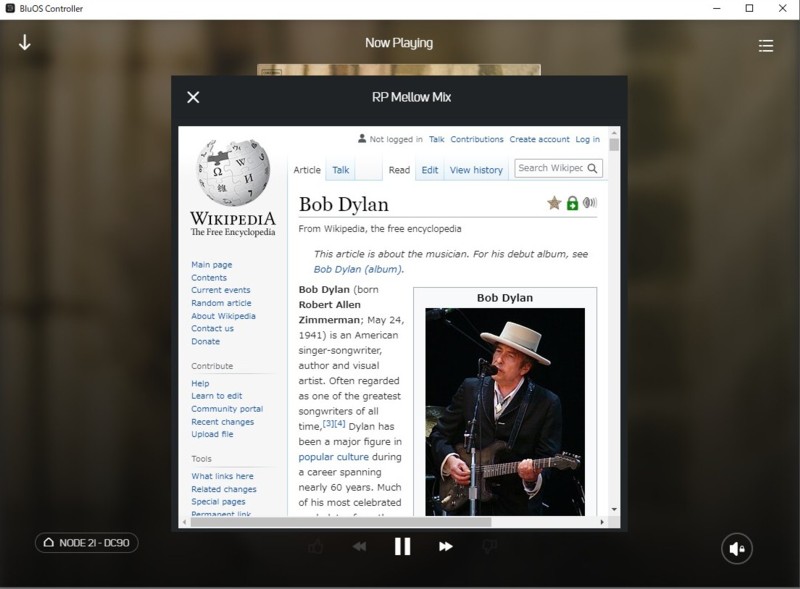
Task: Click the Wikipedia search magnifier icon
Action: (x=593, y=169)
